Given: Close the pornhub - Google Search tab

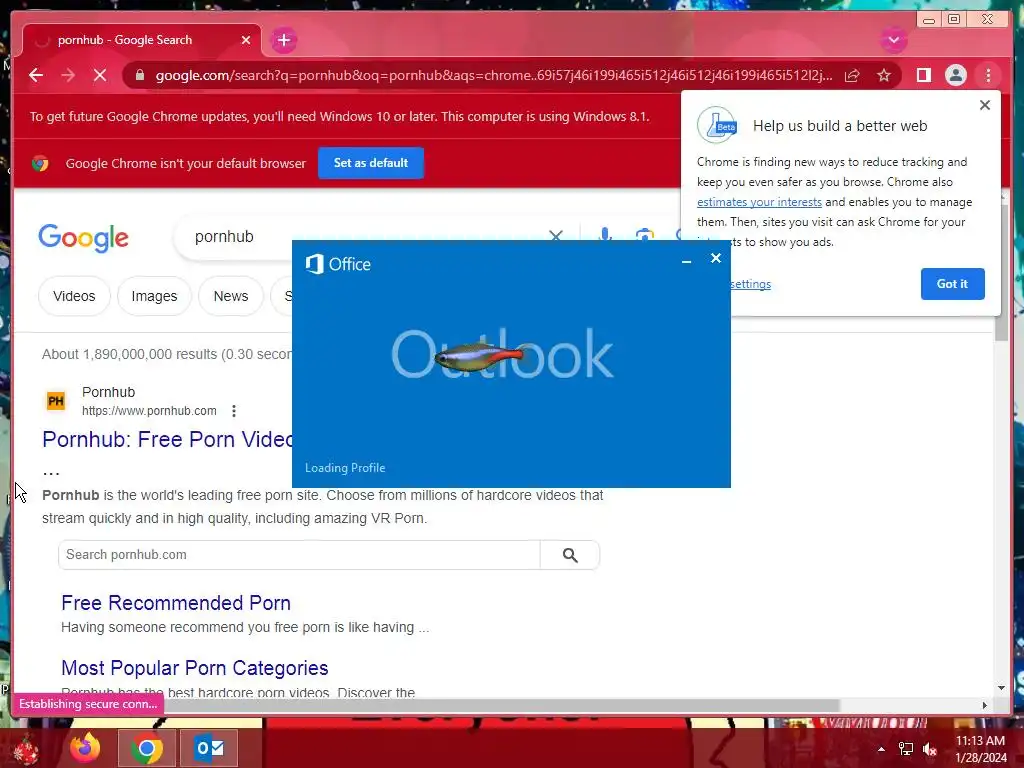Looking at the screenshot, I should pyautogui.click(x=246, y=40).
